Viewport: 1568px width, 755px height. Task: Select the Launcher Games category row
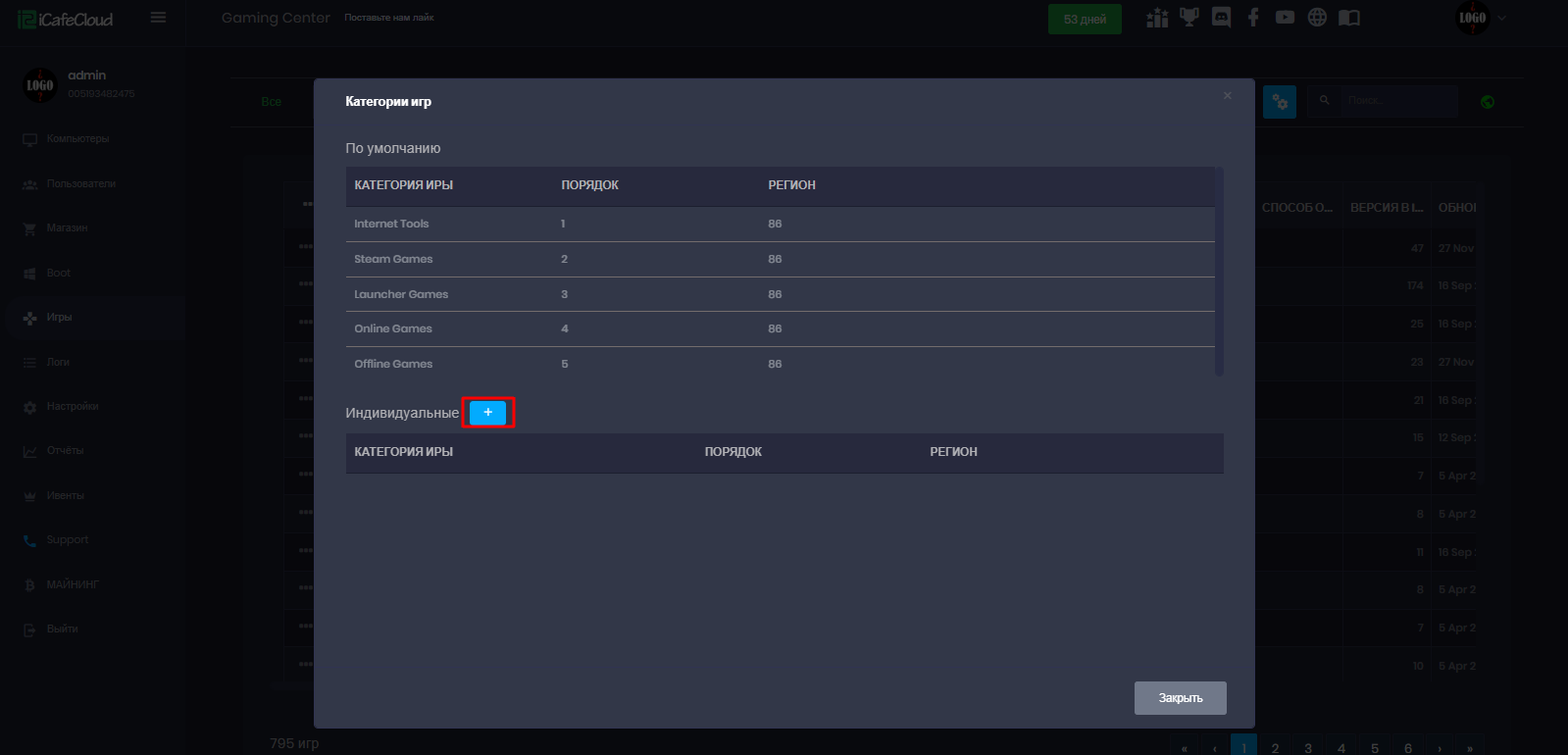(x=780, y=294)
